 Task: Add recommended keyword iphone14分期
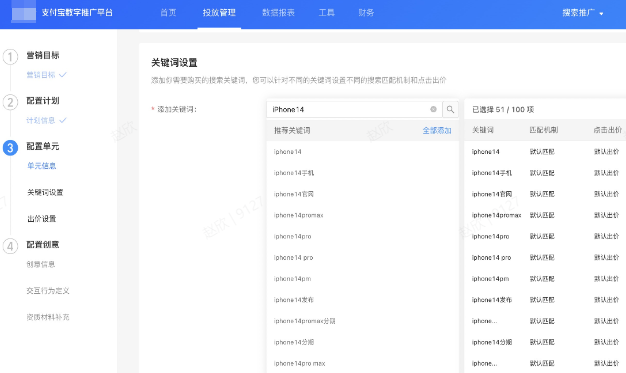pos(294,342)
